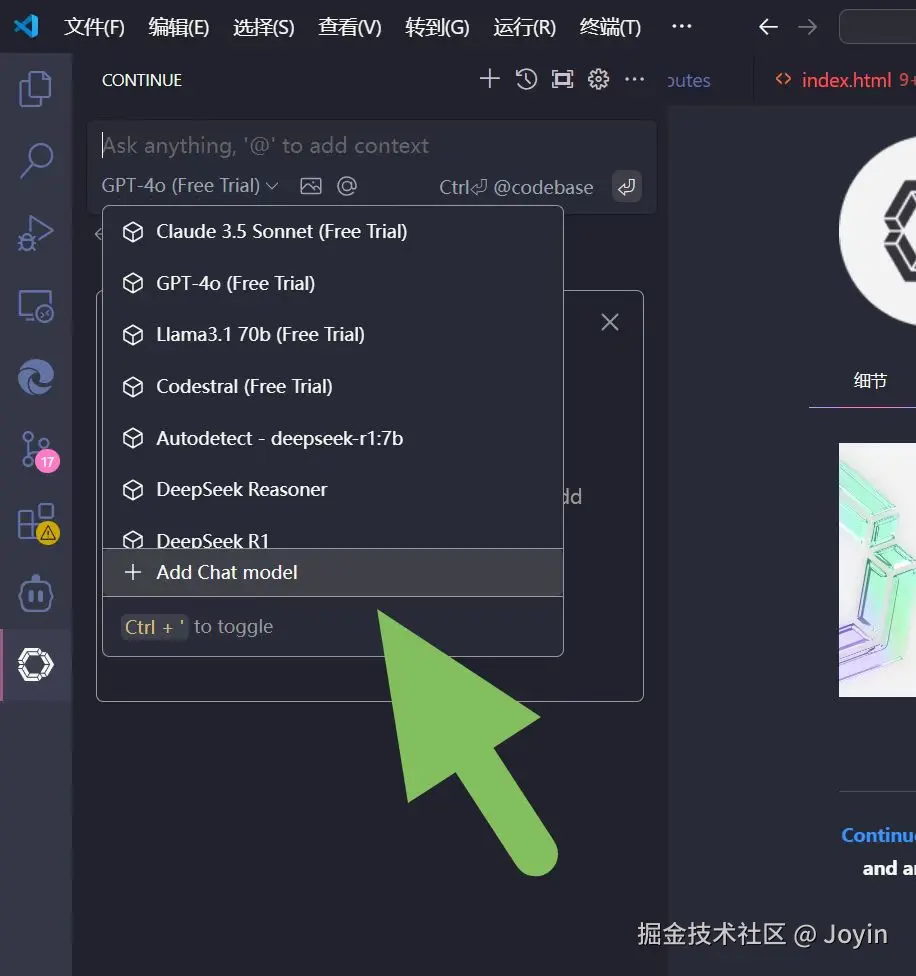
Task: Open Remote Explorer in activity bar
Action: coord(35,306)
